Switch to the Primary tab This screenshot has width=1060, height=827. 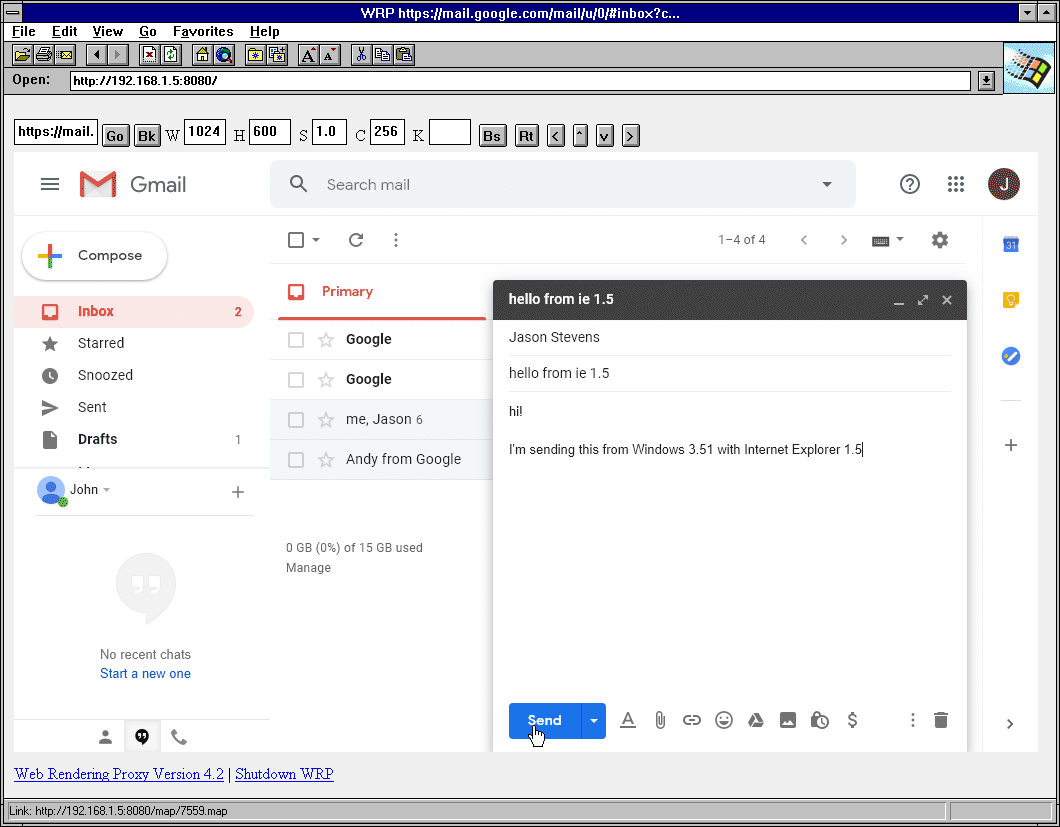pos(347,291)
